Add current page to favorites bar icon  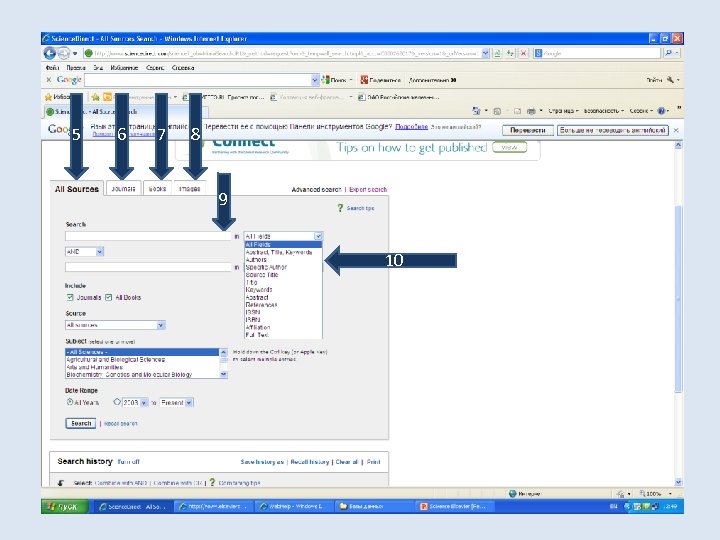click(96, 97)
